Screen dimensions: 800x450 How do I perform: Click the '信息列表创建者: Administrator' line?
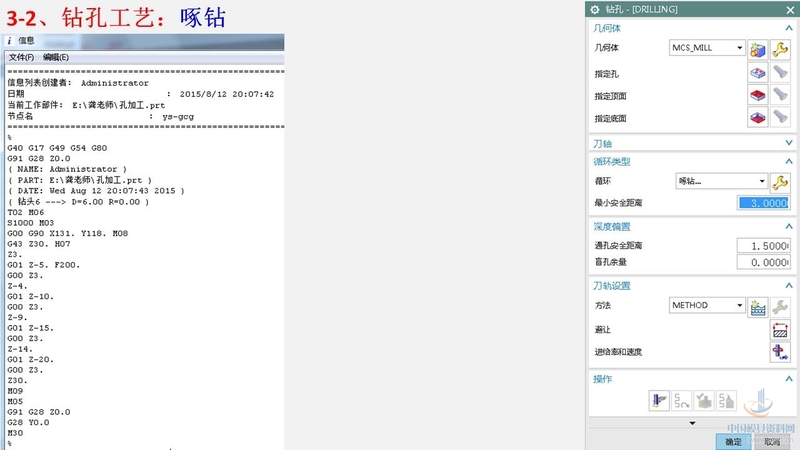(78, 83)
